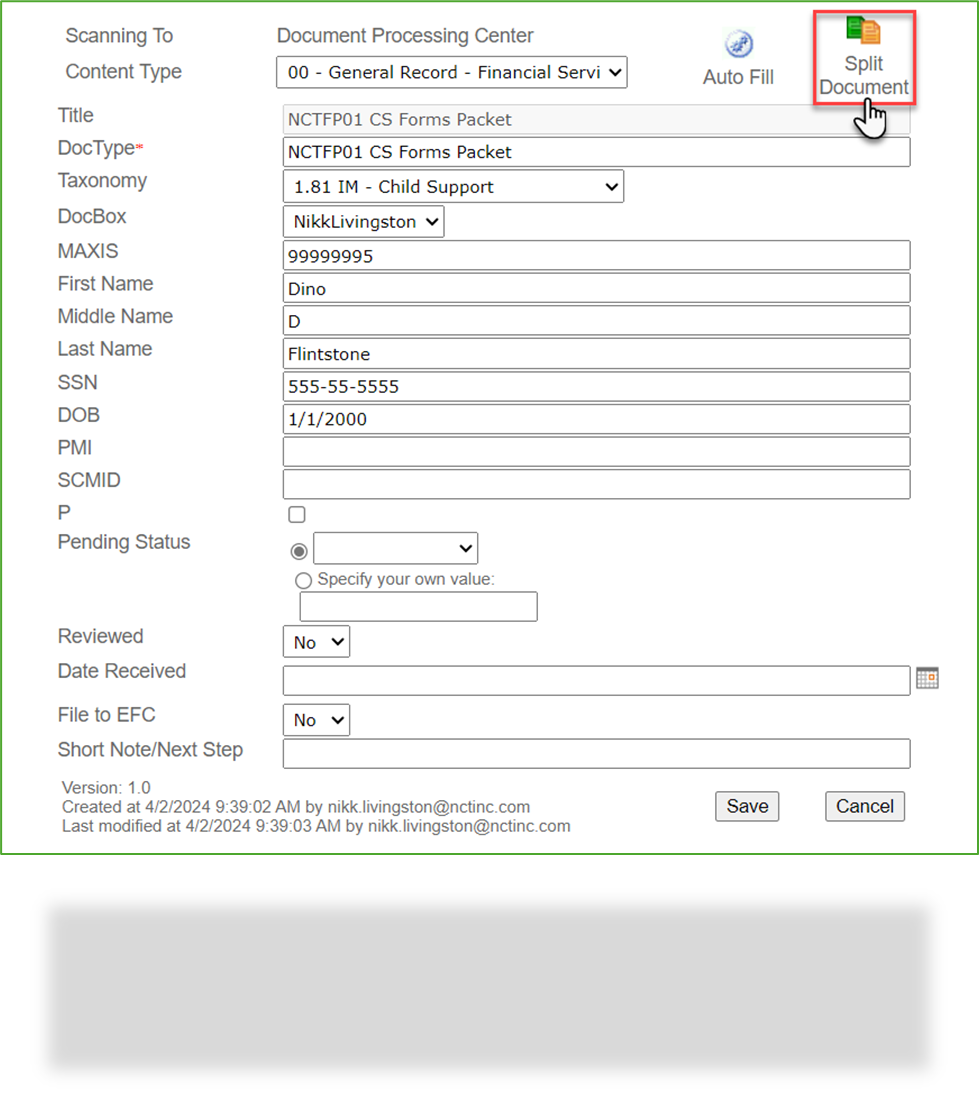Click inside the SSN field
The height and width of the screenshot is (1095, 979).
(596, 386)
